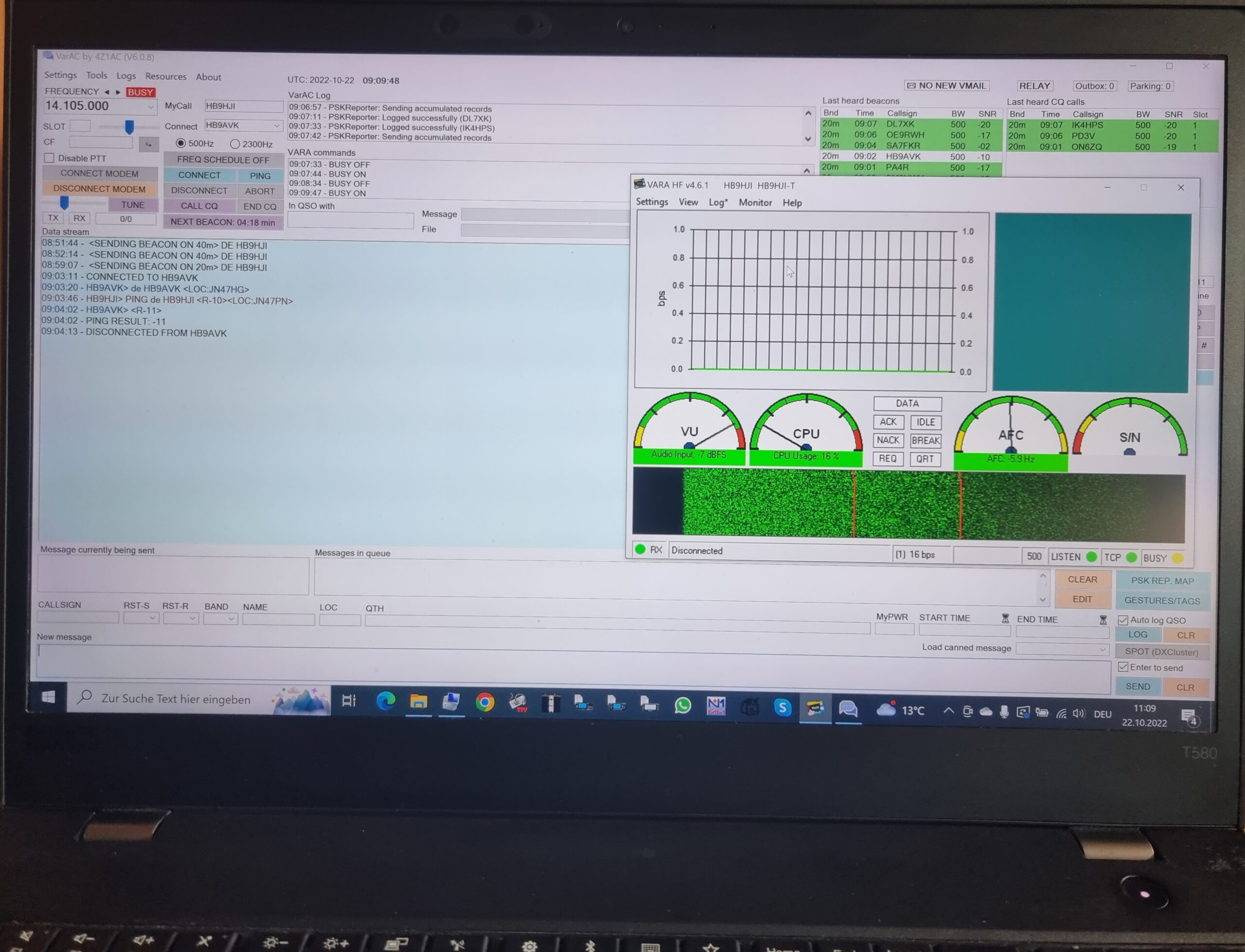Click the OneDrive cloud tray icon
The image size is (1245, 952).
(986, 712)
